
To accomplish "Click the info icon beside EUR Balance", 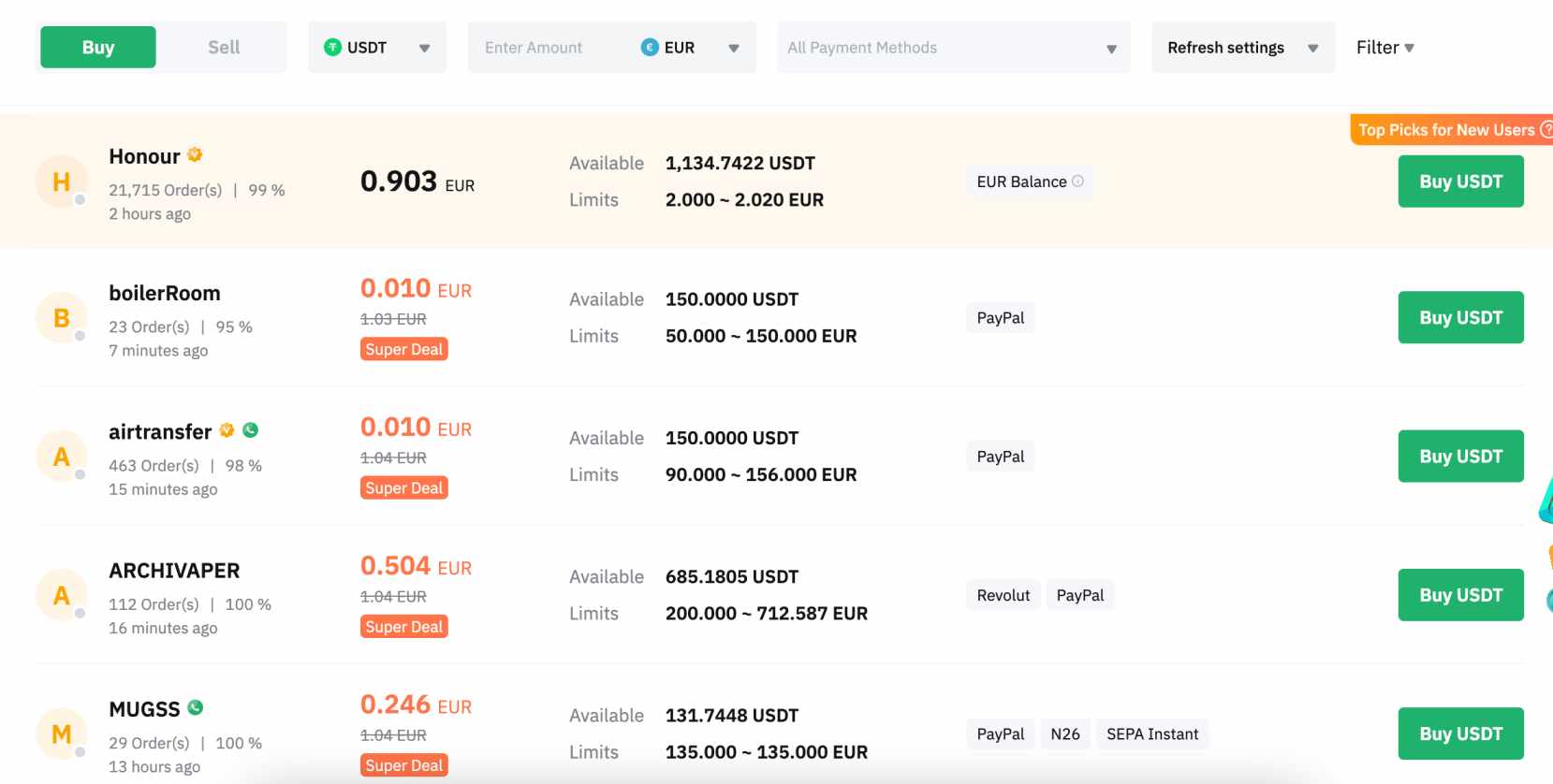I will tap(1077, 181).
